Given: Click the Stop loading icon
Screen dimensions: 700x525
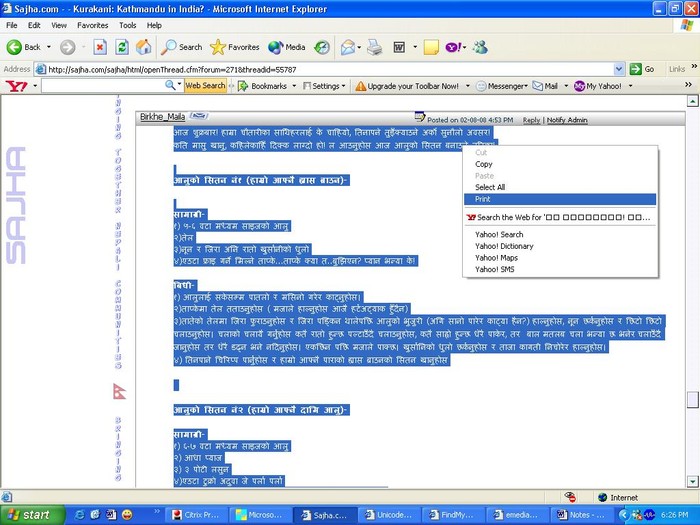Looking at the screenshot, I should click(100, 47).
